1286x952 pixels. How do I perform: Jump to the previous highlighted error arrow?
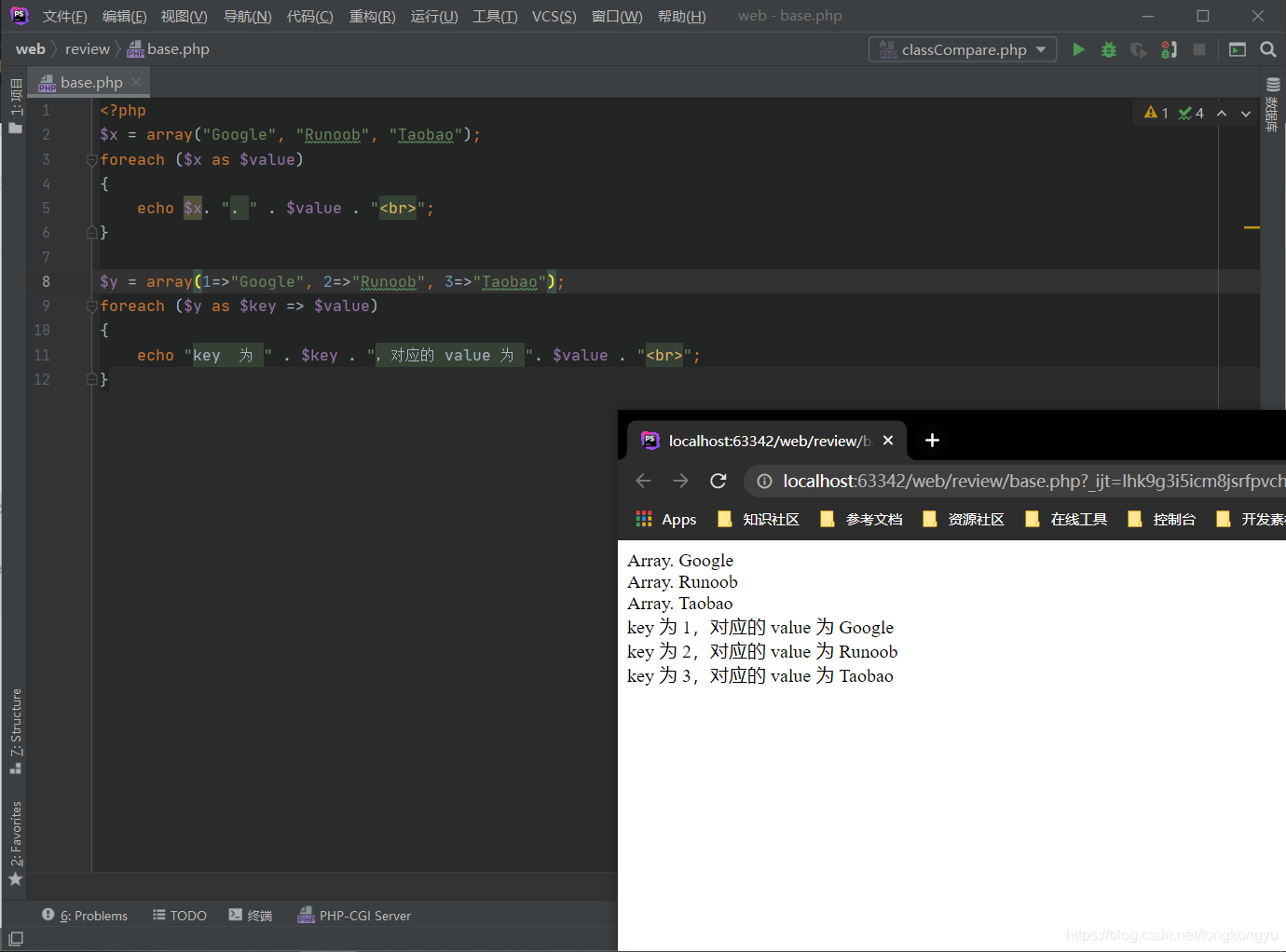[1222, 114]
